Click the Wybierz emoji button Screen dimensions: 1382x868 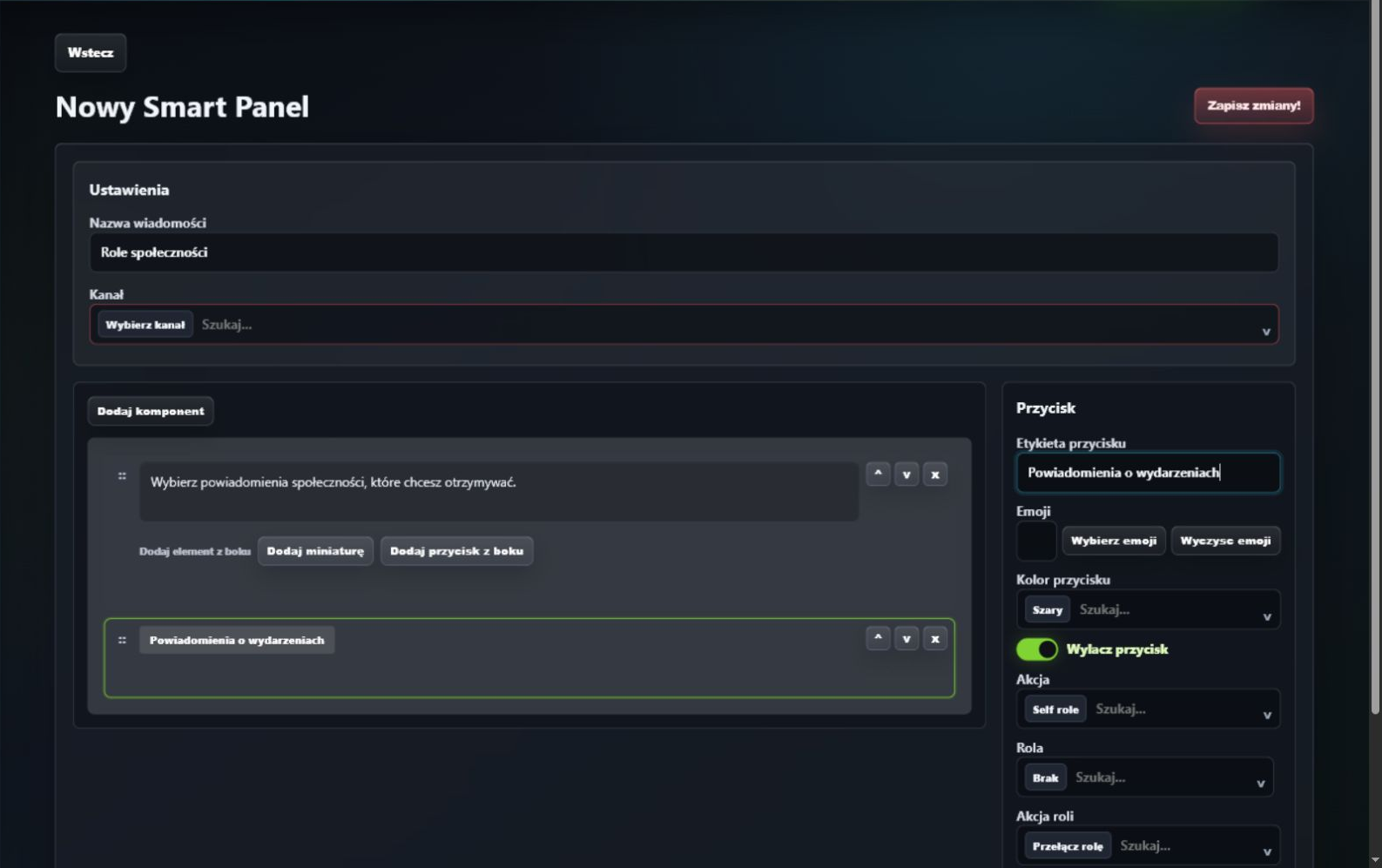(1113, 541)
